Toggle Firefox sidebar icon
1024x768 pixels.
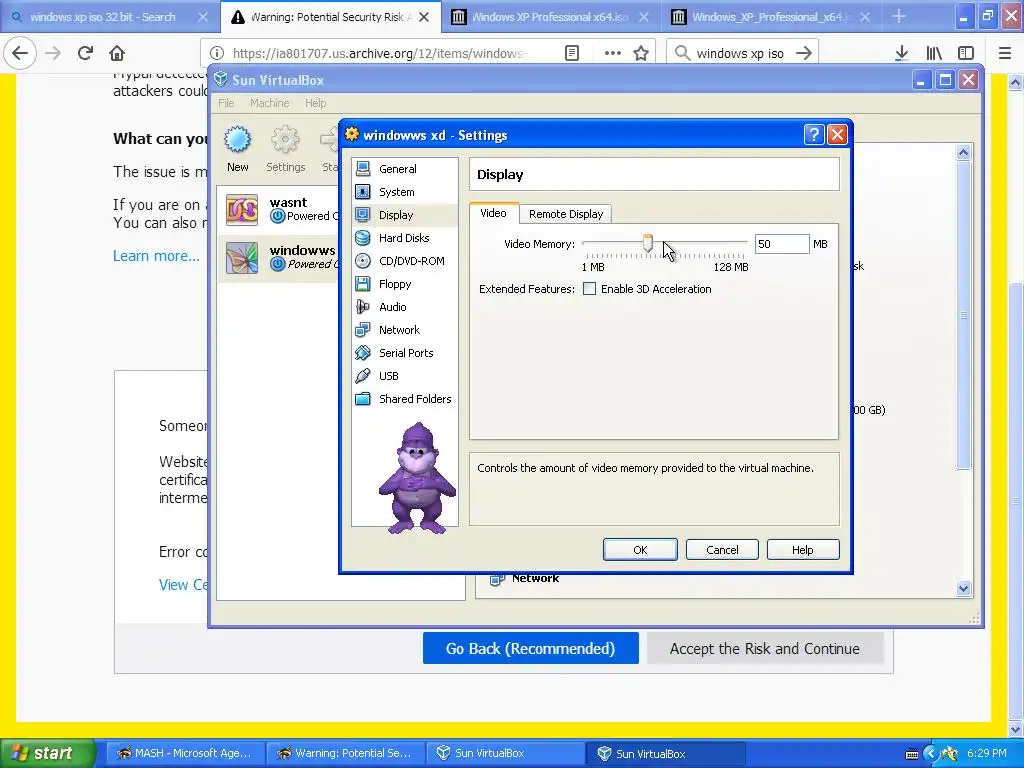[966, 53]
